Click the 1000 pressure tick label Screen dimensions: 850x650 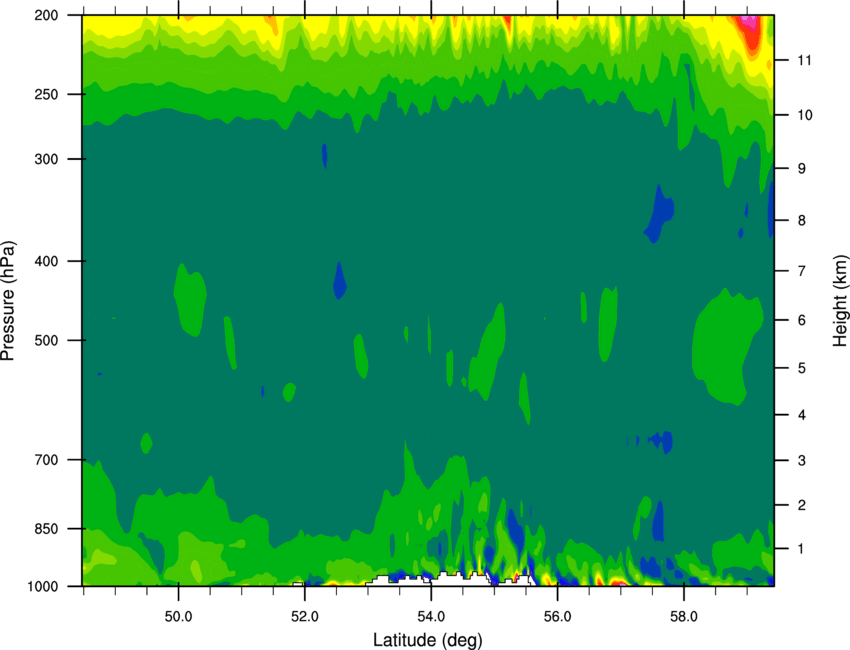tap(43, 587)
